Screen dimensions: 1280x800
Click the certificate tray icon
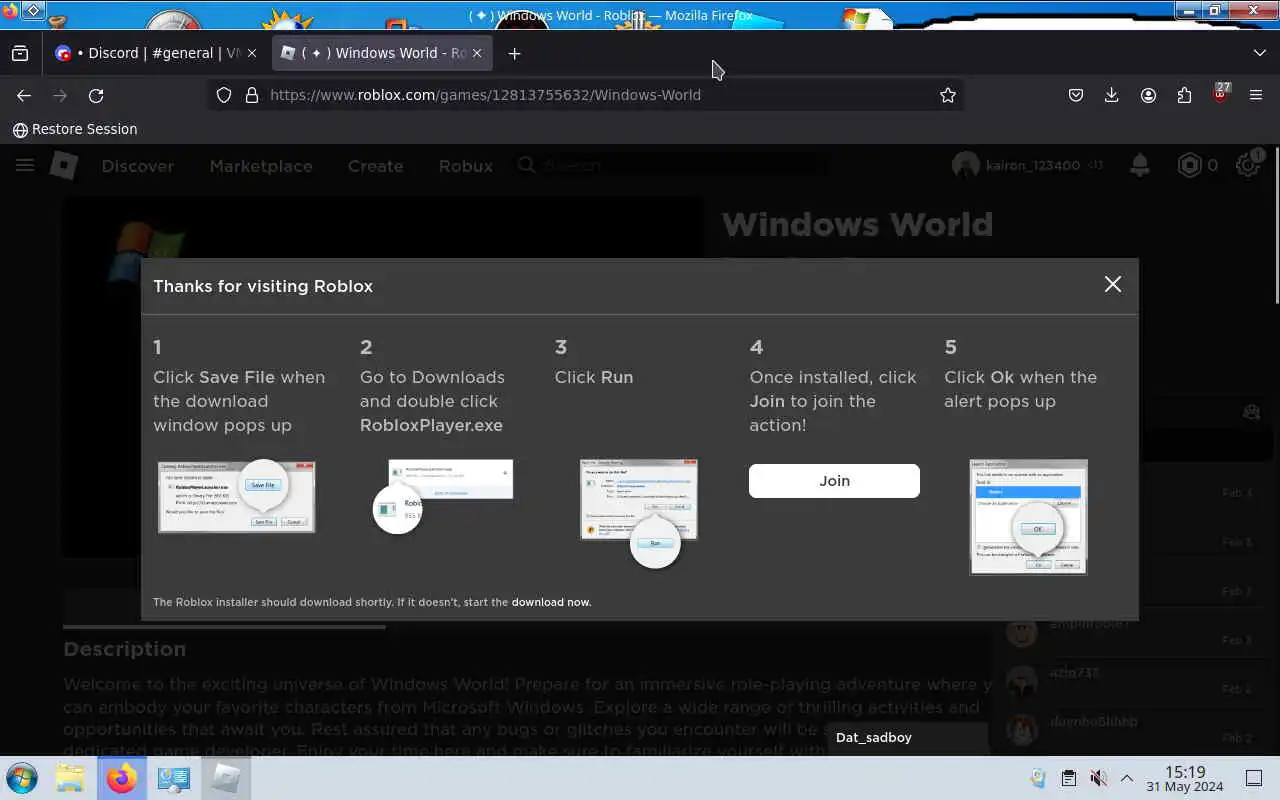tap(1038, 778)
